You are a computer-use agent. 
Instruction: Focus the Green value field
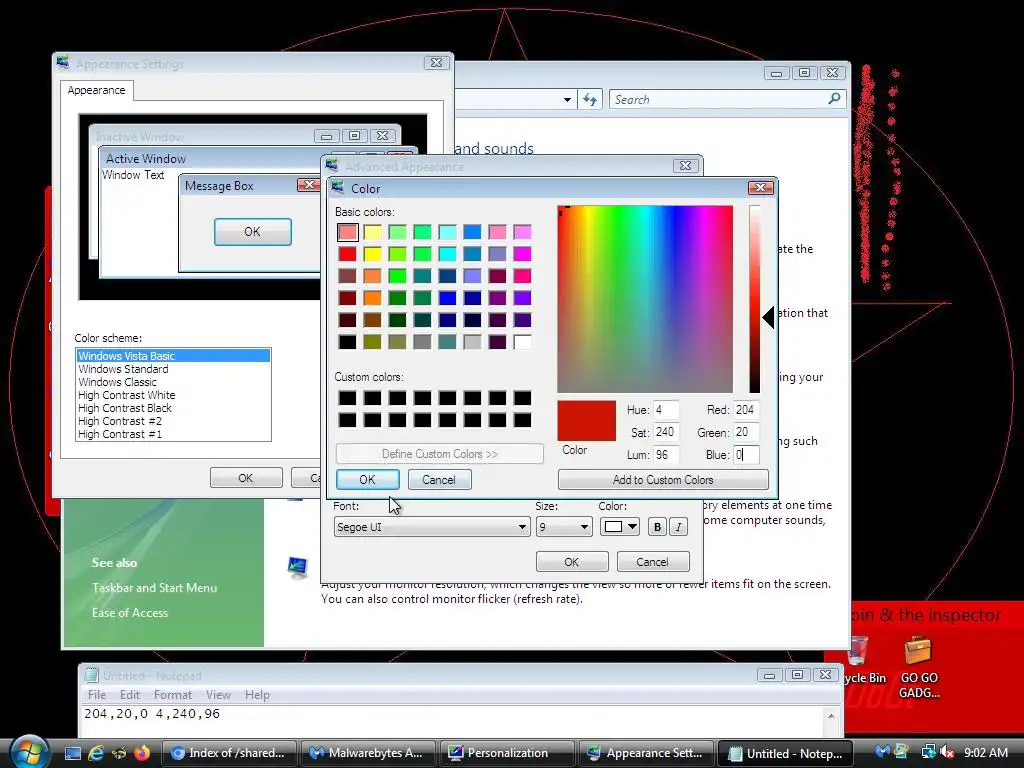coord(746,432)
